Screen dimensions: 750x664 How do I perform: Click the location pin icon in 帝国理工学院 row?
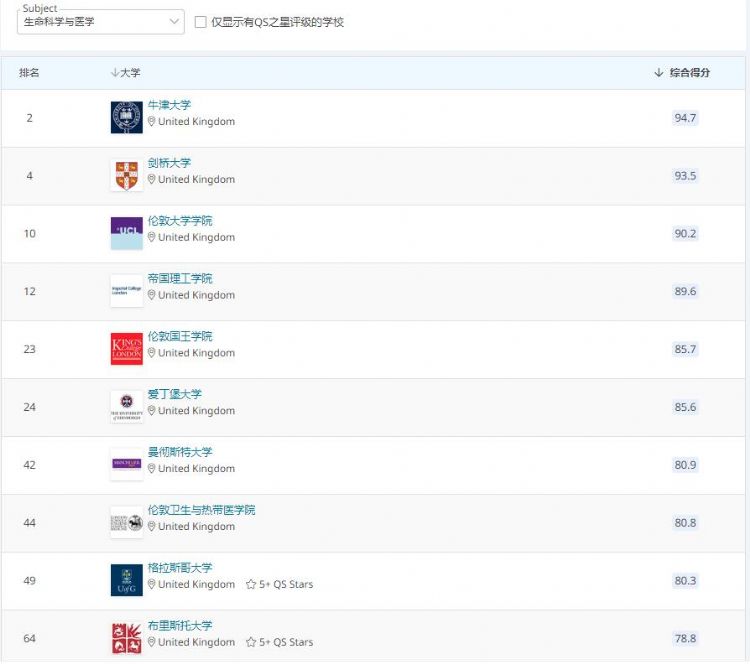151,295
